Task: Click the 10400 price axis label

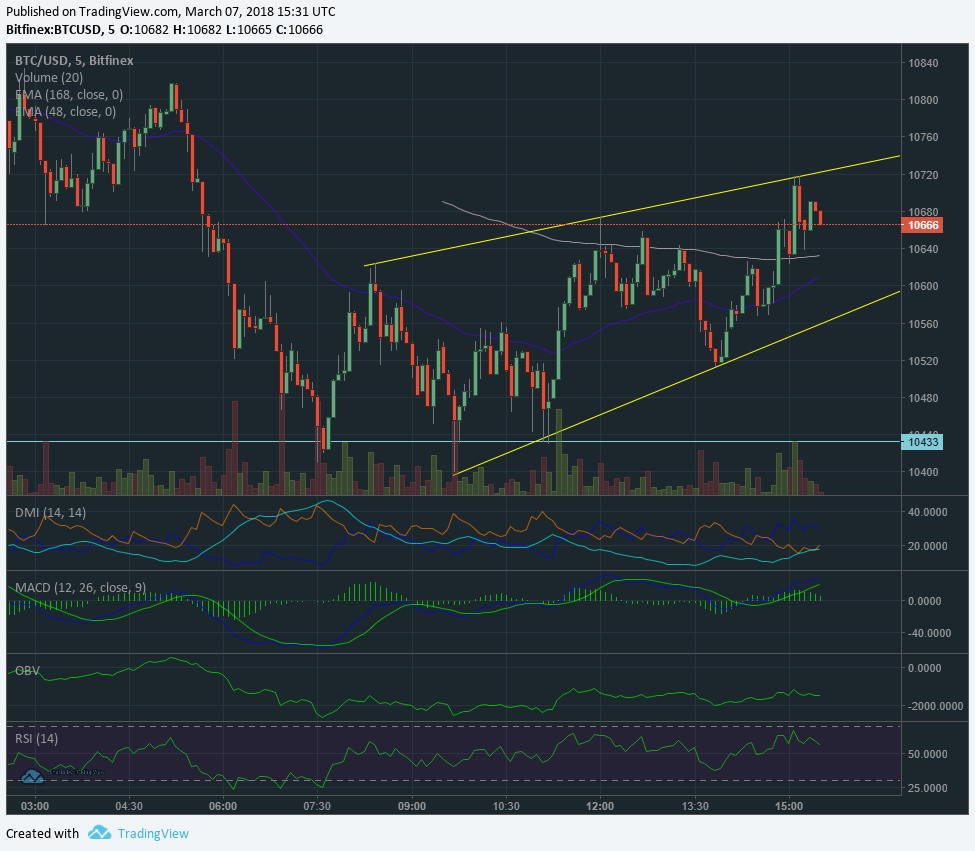Action: click(923, 472)
